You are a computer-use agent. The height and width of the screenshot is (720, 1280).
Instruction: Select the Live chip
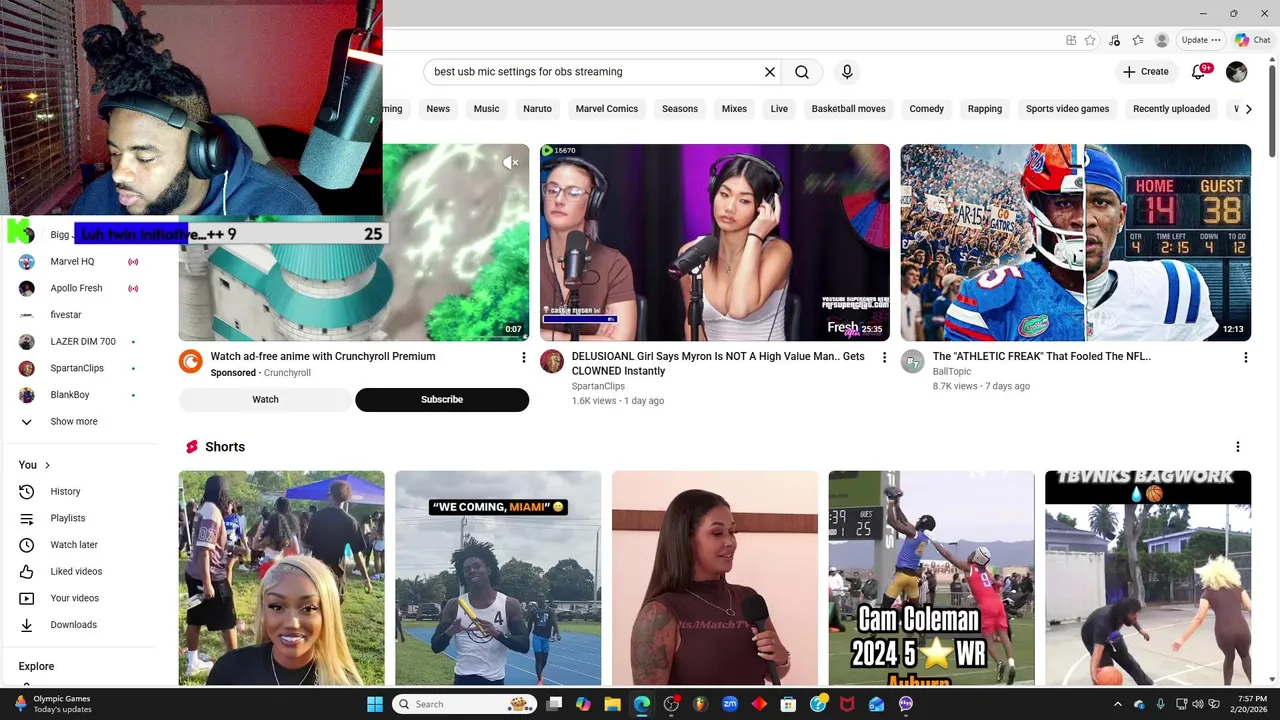tap(779, 109)
